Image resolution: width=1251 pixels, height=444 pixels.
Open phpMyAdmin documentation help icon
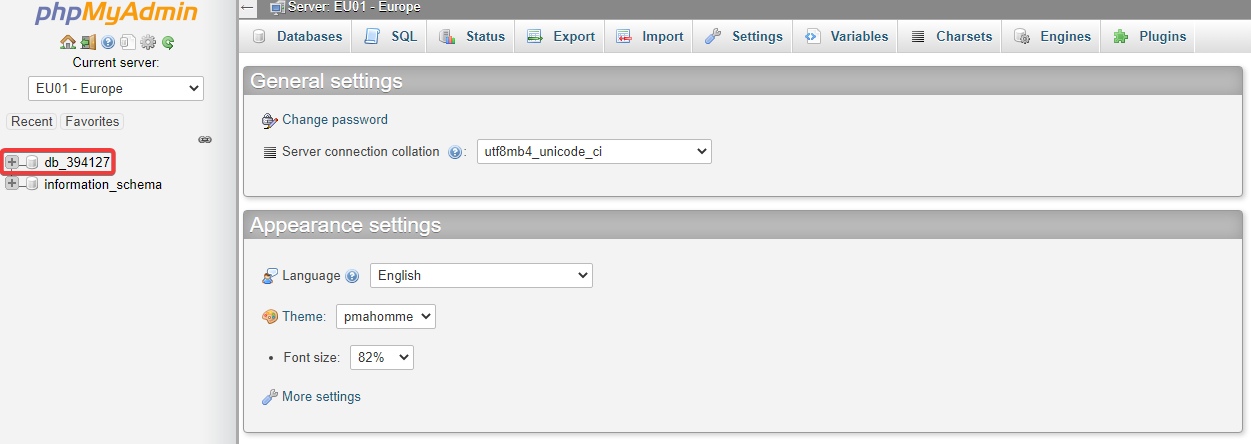[108, 42]
